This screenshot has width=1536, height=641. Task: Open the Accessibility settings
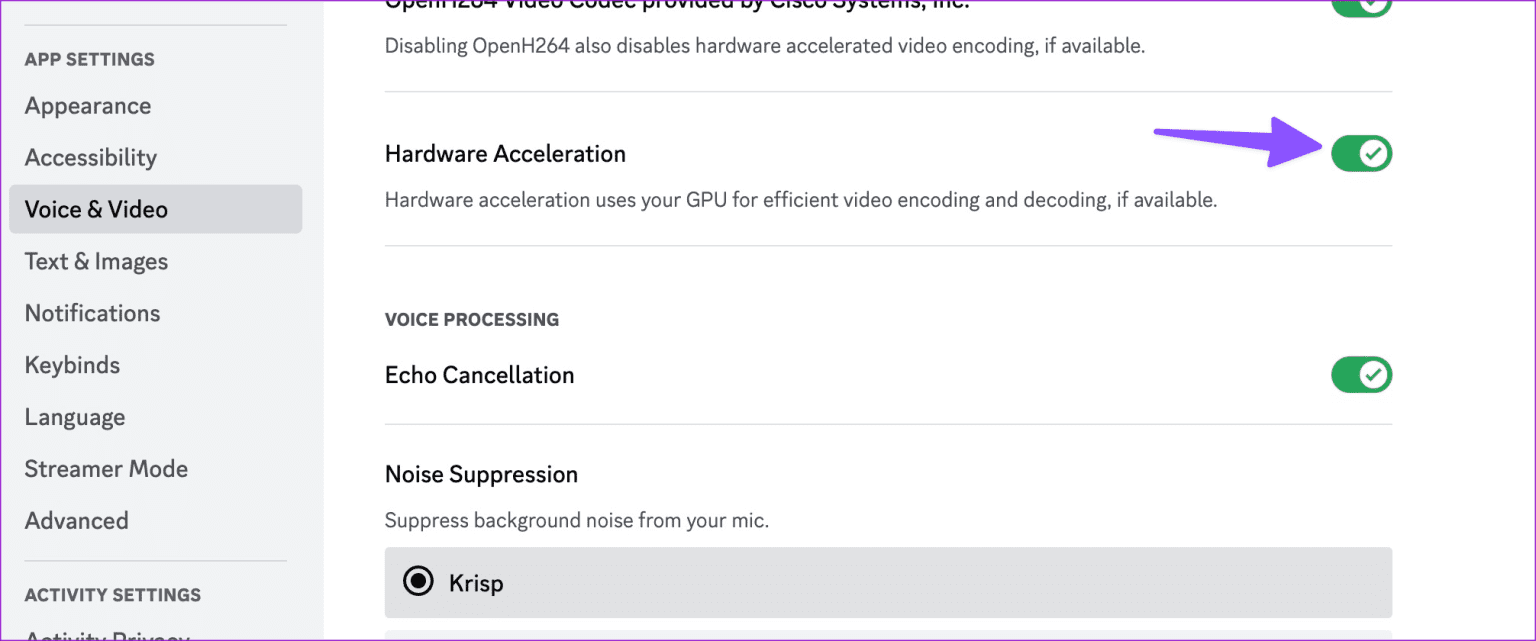tap(91, 157)
